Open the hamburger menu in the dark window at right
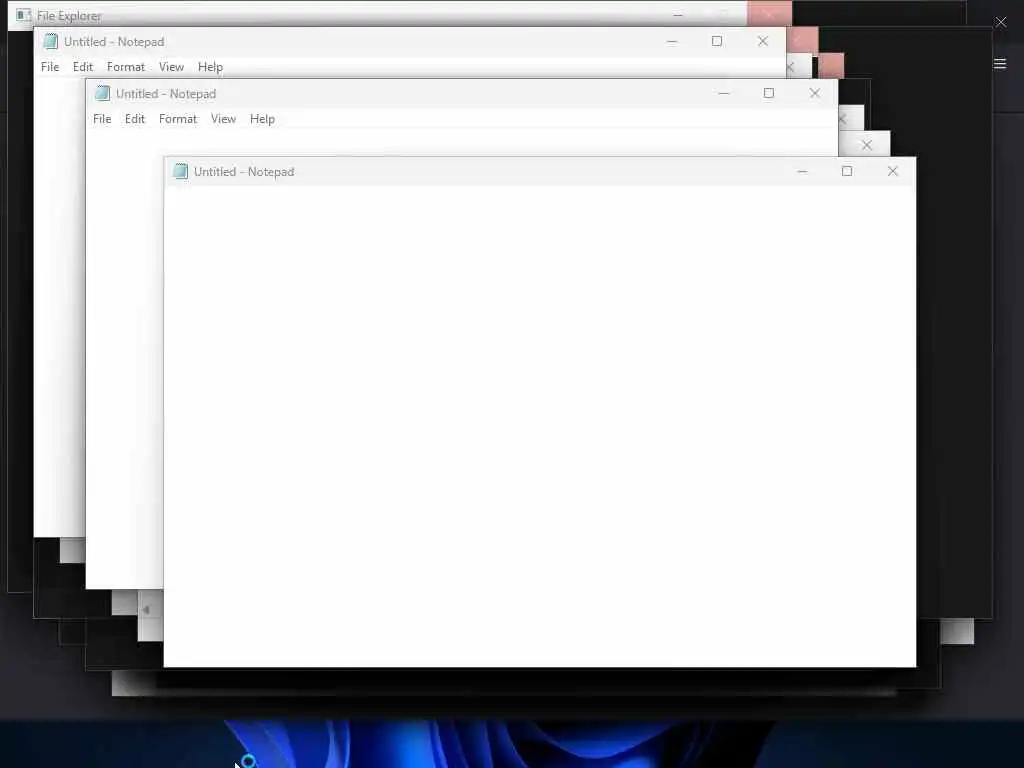 click(x=1000, y=63)
